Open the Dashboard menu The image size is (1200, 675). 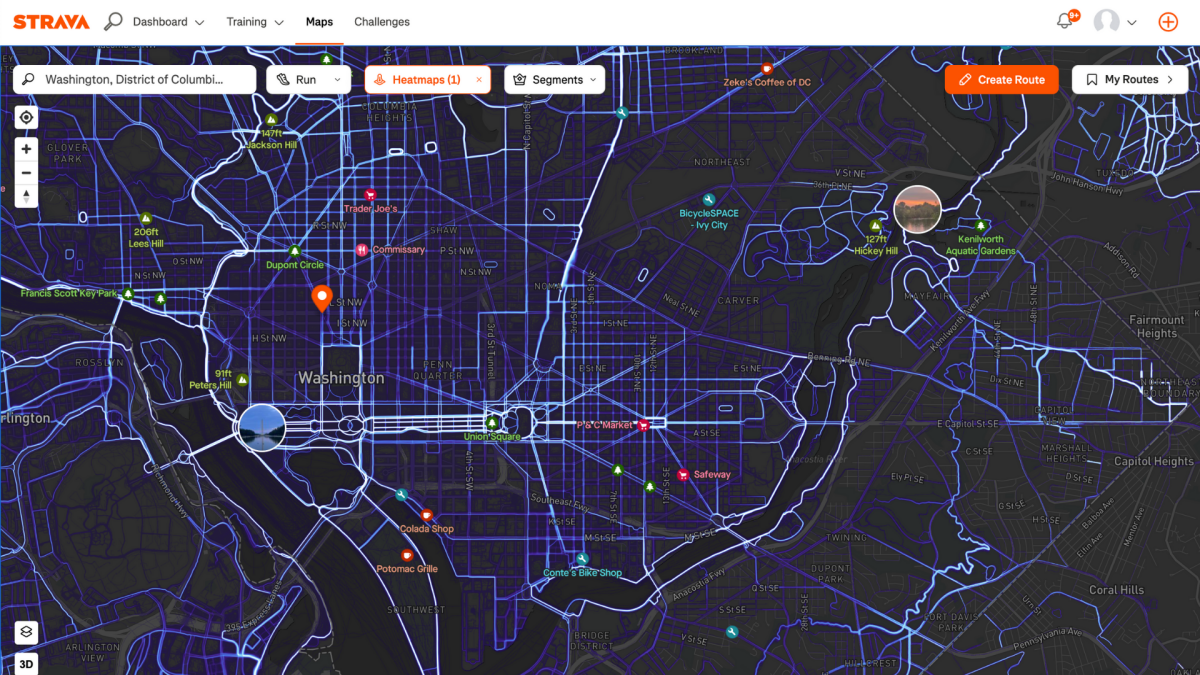[167, 22]
